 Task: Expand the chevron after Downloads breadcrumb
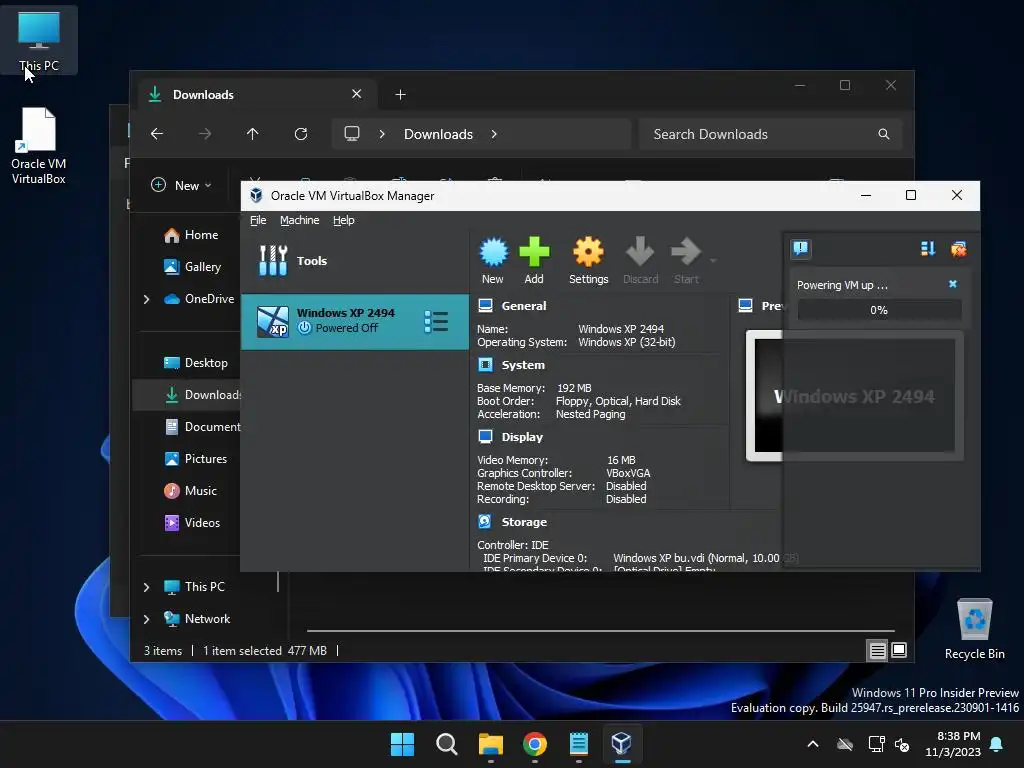[494, 134]
